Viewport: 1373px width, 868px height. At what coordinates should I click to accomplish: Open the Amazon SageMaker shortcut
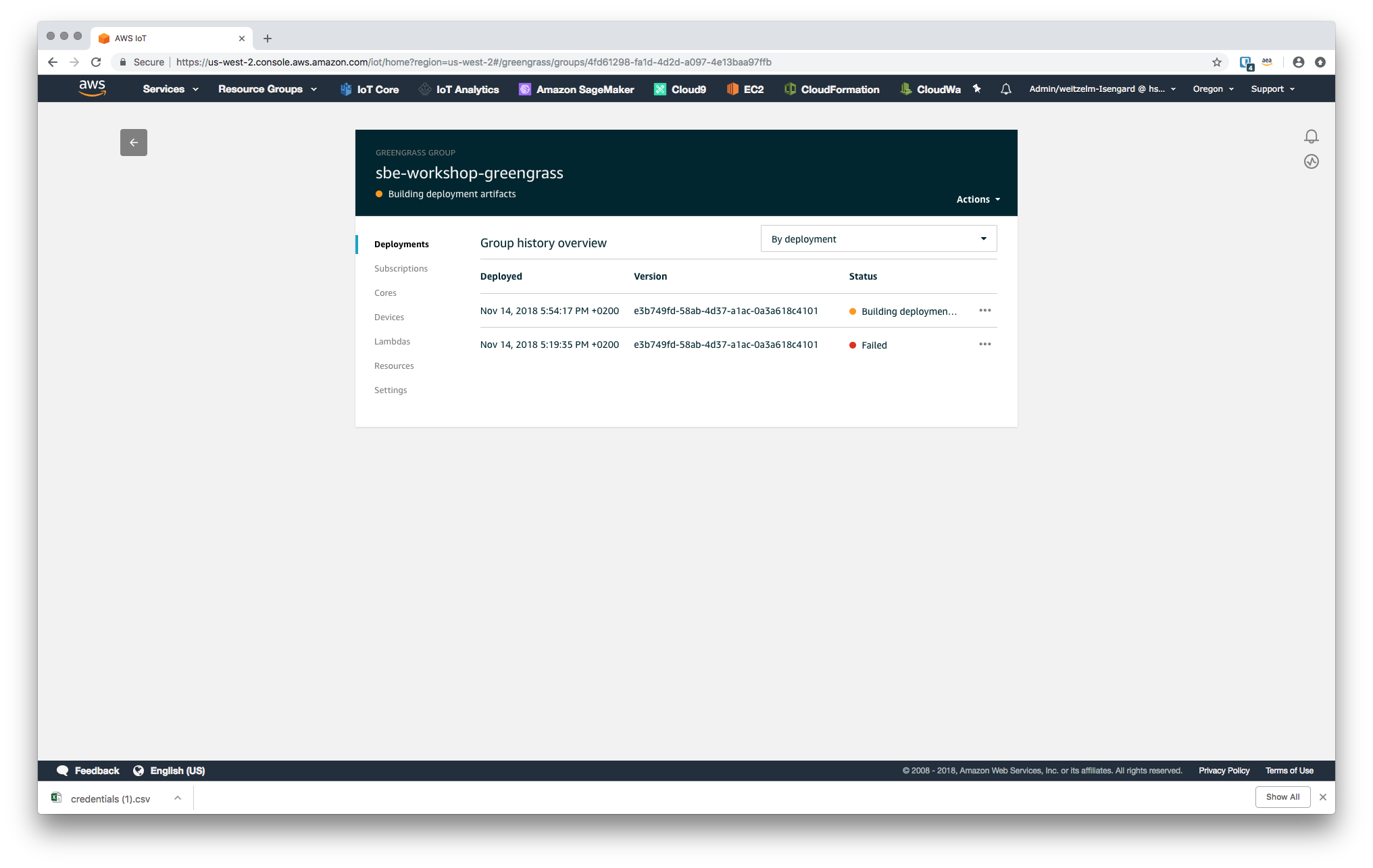click(576, 89)
